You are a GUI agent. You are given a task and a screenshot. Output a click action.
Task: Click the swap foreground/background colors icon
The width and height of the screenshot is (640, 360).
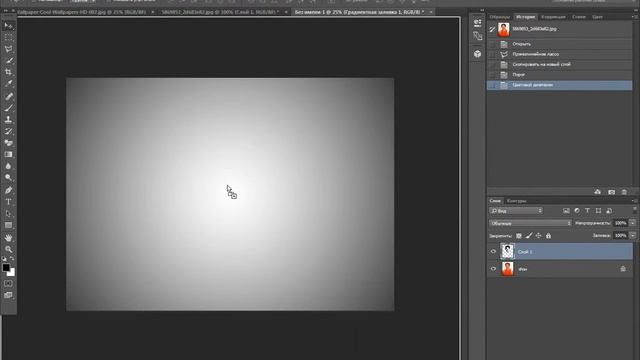click(x=12, y=259)
